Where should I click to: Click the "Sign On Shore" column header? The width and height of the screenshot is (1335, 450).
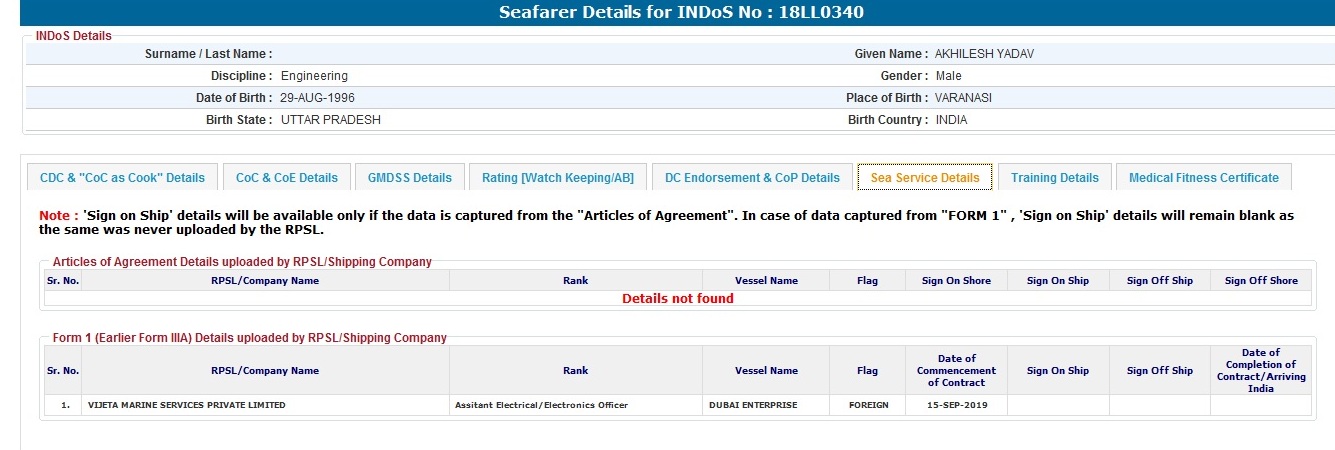coord(956,281)
